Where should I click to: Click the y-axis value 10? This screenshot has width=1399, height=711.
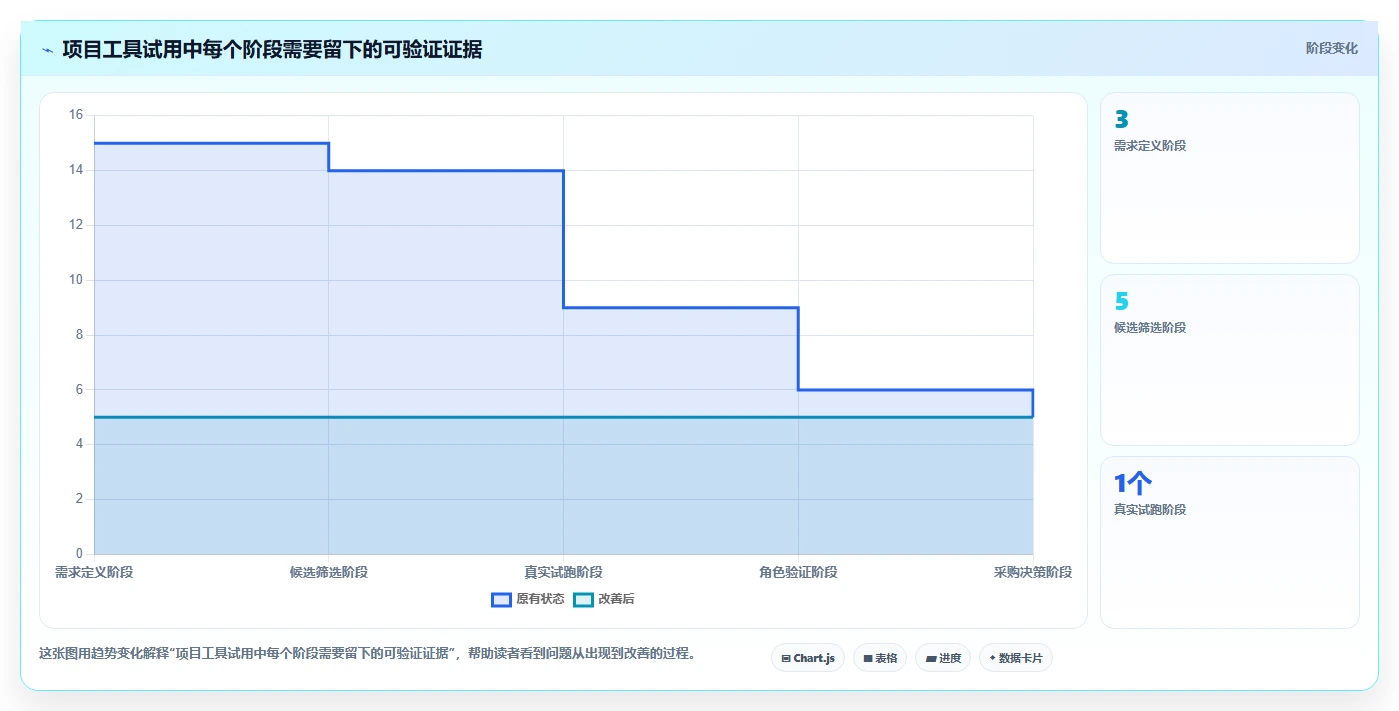pyautogui.click(x=76, y=280)
